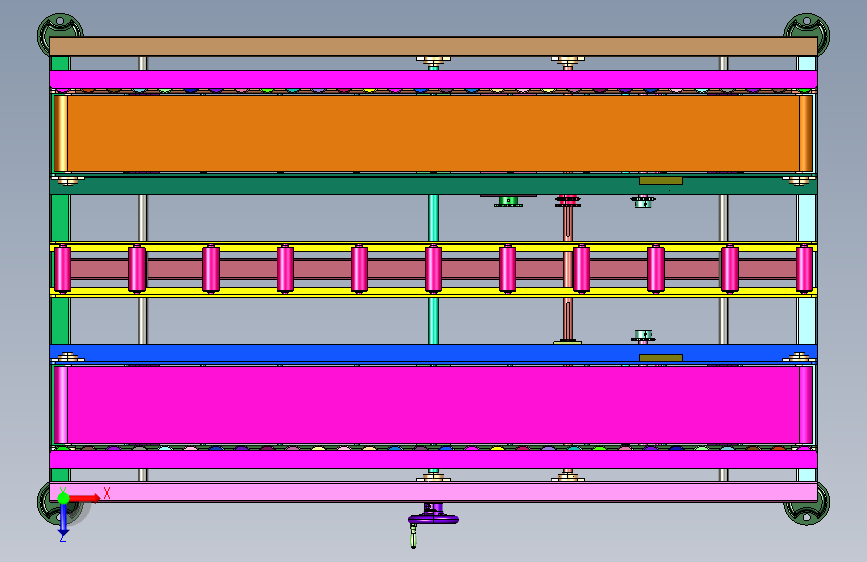Click the red X axis label

(x=107, y=493)
